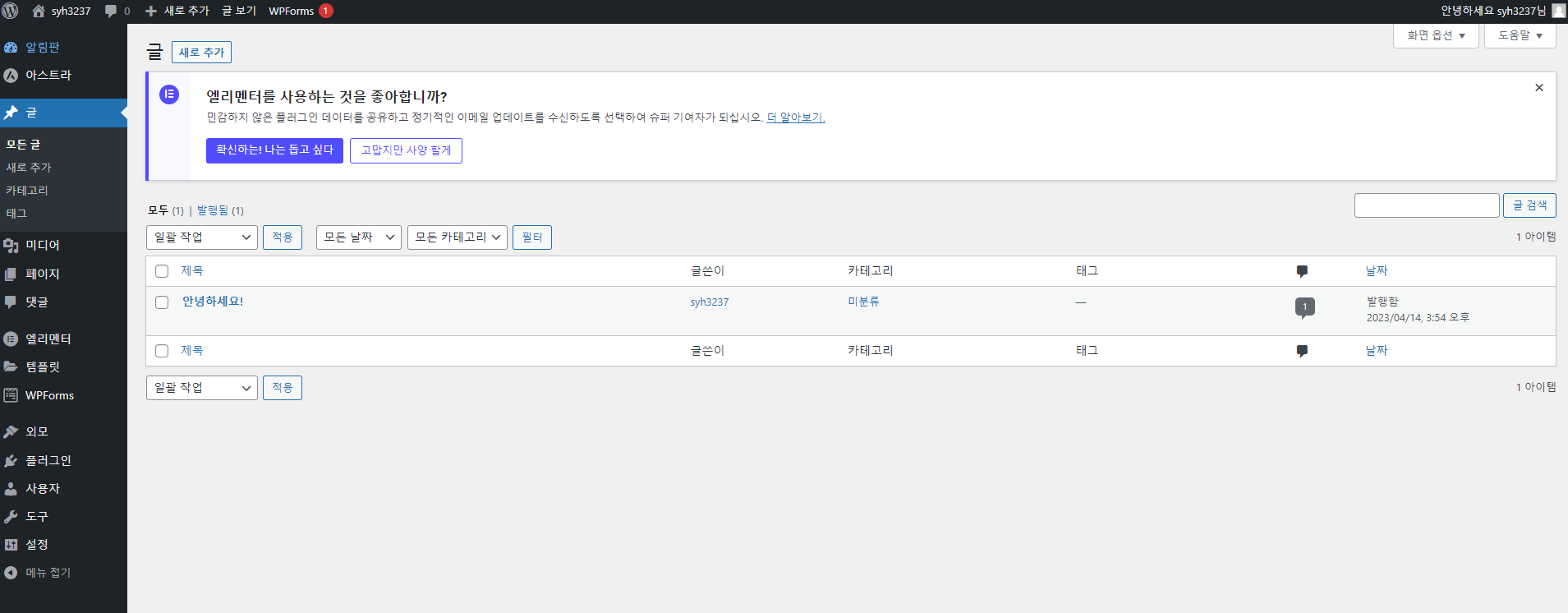The width and height of the screenshot is (1568, 613).
Task: Click 고맙지만 사양 할게 button
Action: point(406,150)
